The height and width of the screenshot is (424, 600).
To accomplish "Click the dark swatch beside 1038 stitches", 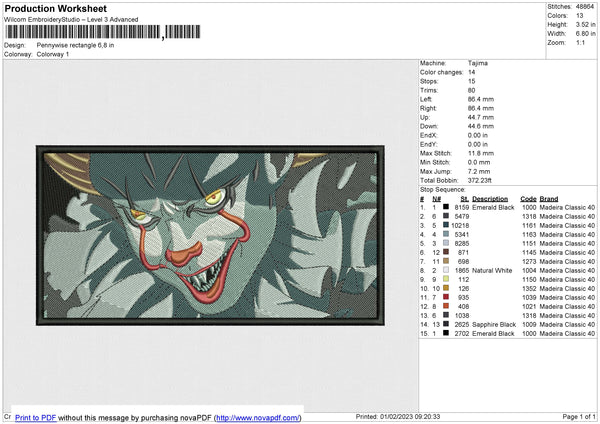I will [446, 315].
